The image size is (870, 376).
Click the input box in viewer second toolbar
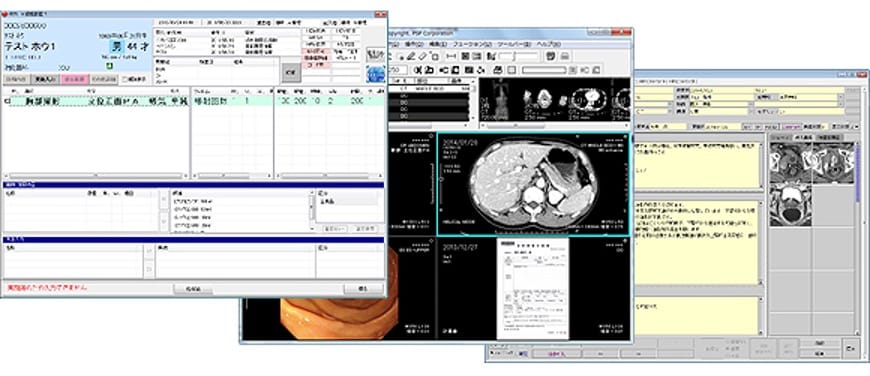(398, 70)
